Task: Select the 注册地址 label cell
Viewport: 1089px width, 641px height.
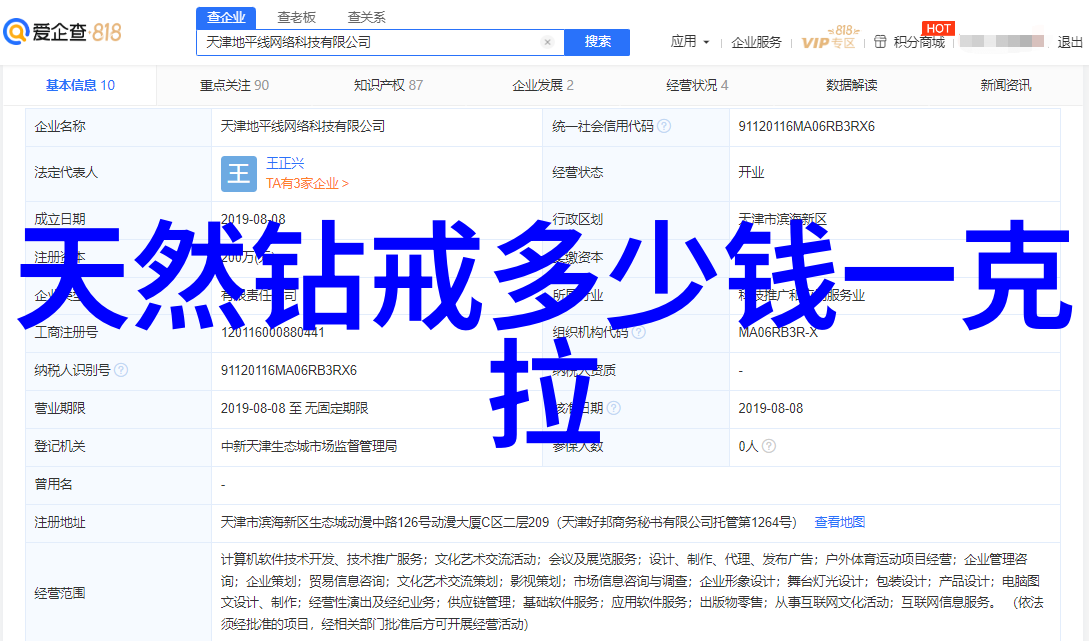Action: point(118,523)
